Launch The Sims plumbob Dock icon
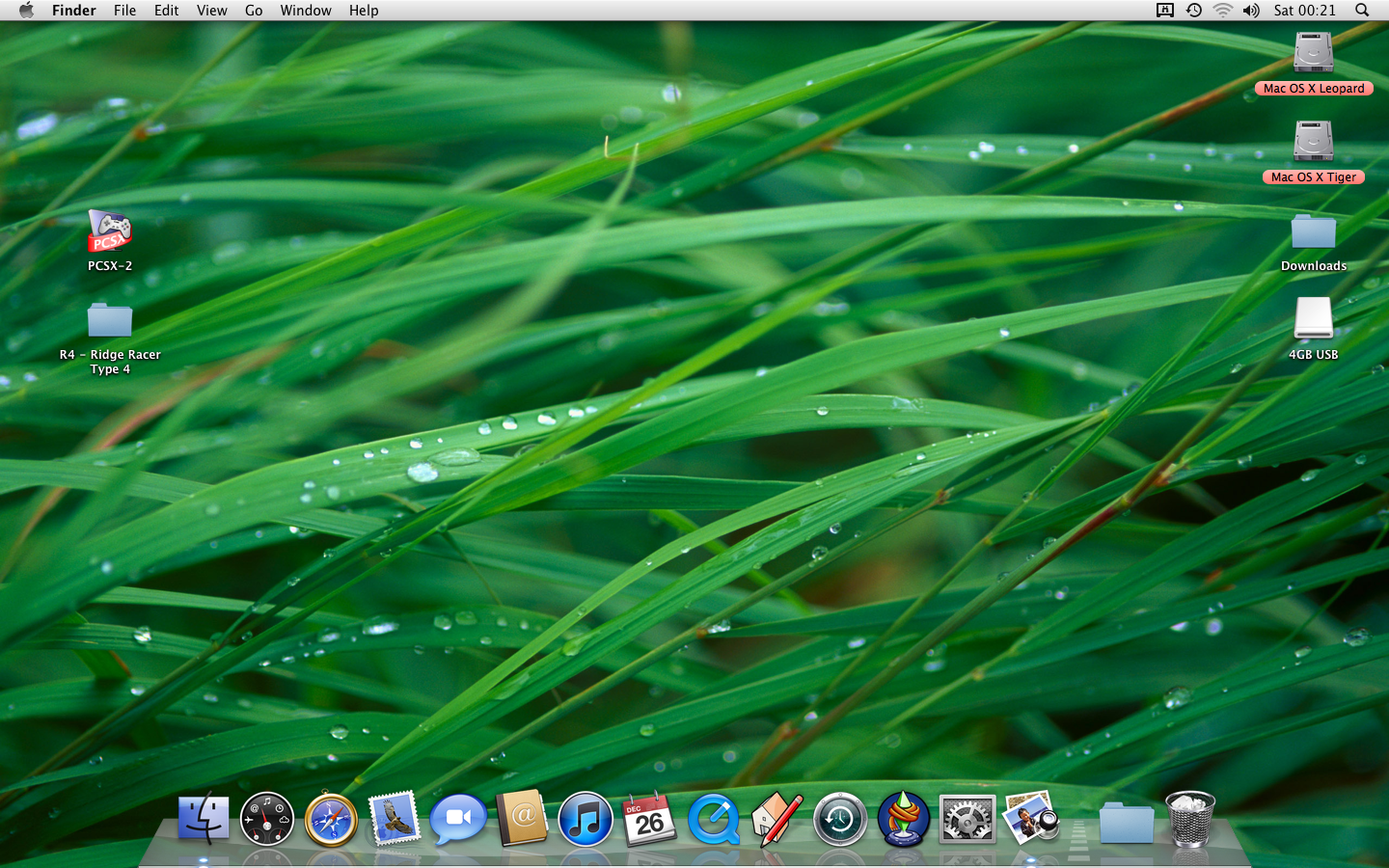Screen dimensions: 1389x868 click(x=904, y=819)
